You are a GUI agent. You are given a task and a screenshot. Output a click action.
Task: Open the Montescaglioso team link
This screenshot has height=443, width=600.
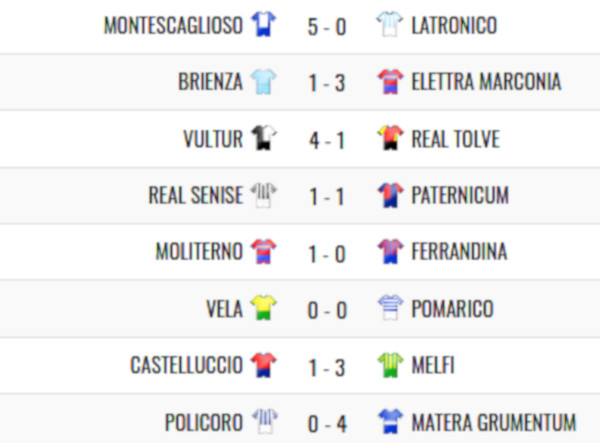[x=173, y=26]
